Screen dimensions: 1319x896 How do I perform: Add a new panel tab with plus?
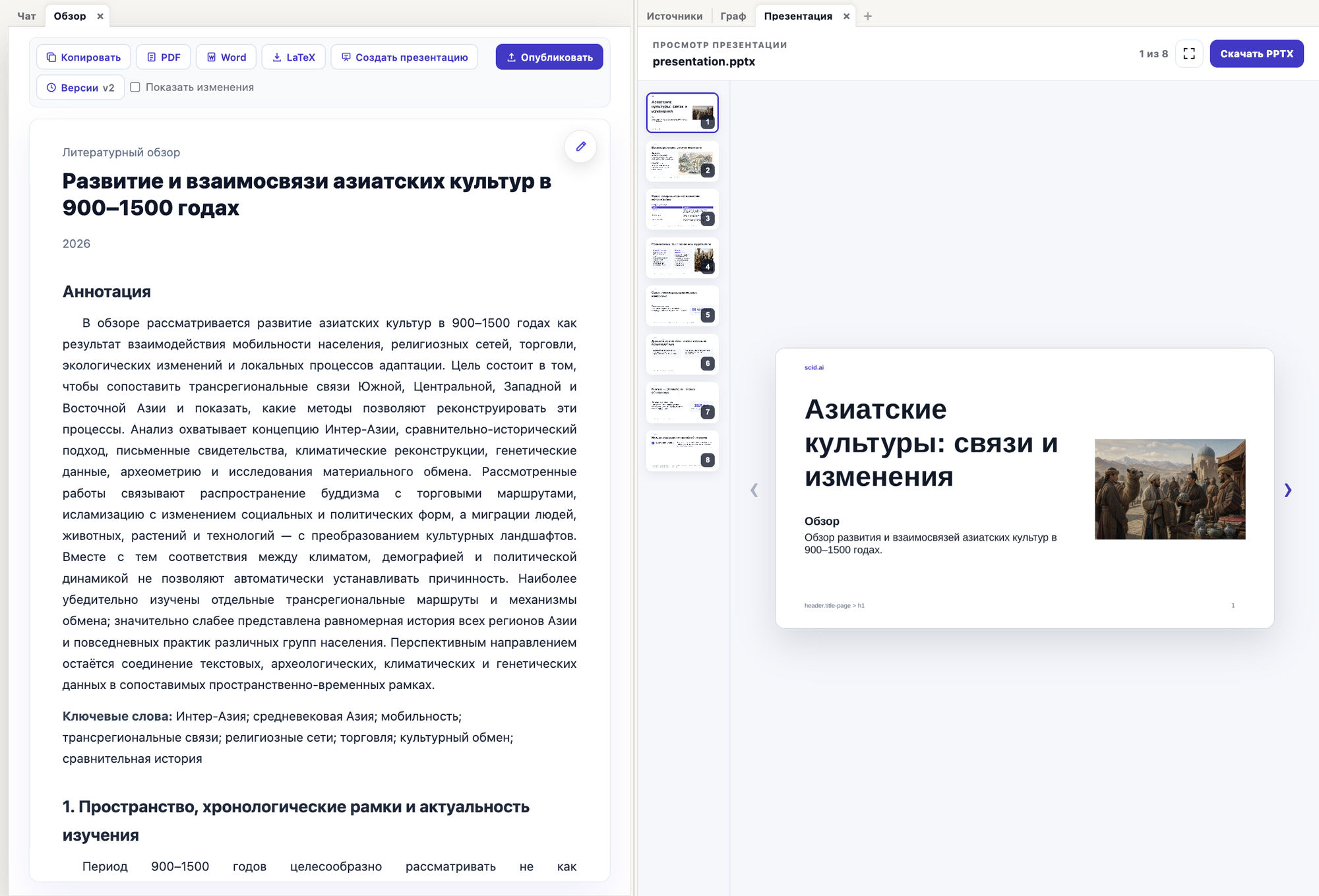(x=868, y=16)
